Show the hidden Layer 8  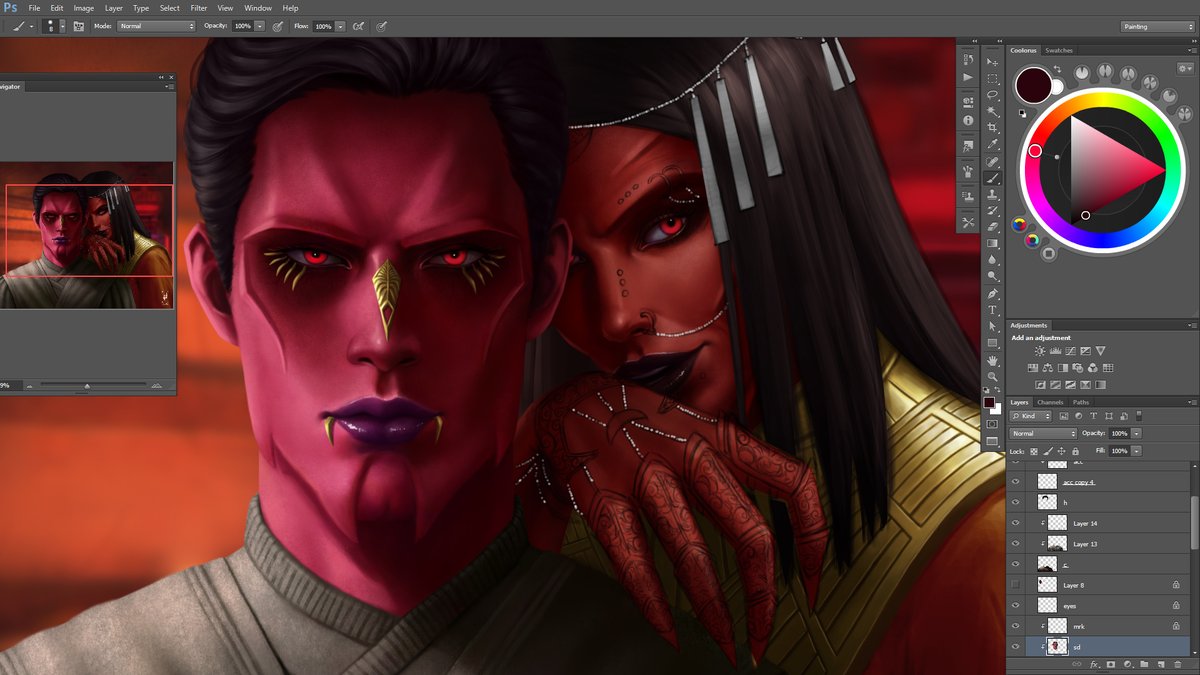(x=1015, y=585)
